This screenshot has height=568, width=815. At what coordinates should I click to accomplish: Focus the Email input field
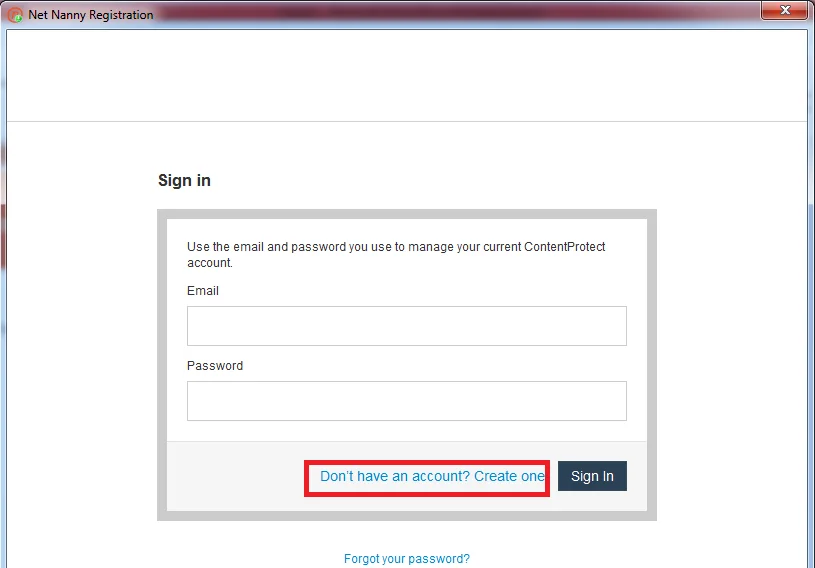406,326
